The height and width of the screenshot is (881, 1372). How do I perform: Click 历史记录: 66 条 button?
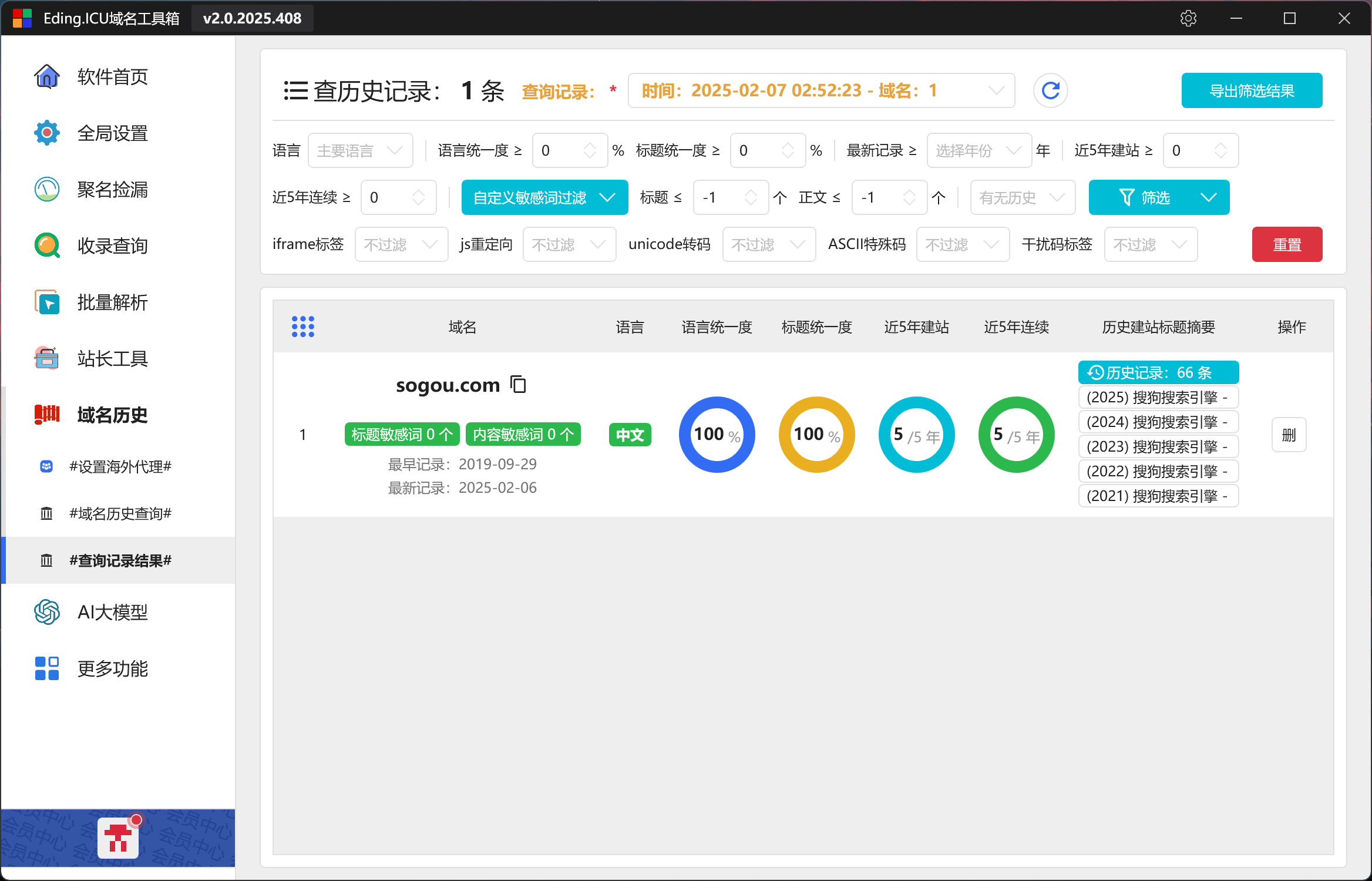pyautogui.click(x=1158, y=372)
